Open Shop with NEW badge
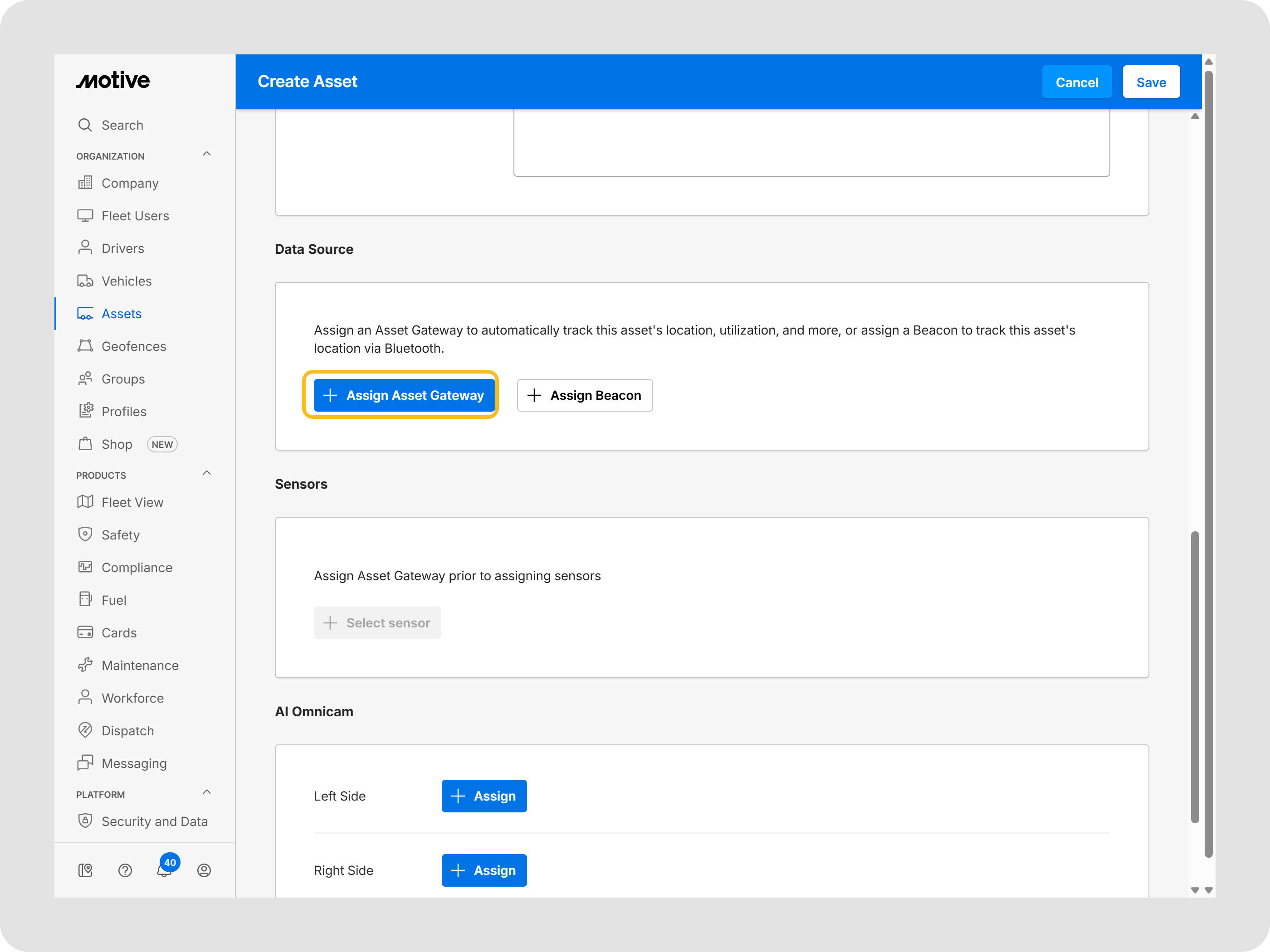Viewport: 1270px width, 952px height. coord(117,444)
